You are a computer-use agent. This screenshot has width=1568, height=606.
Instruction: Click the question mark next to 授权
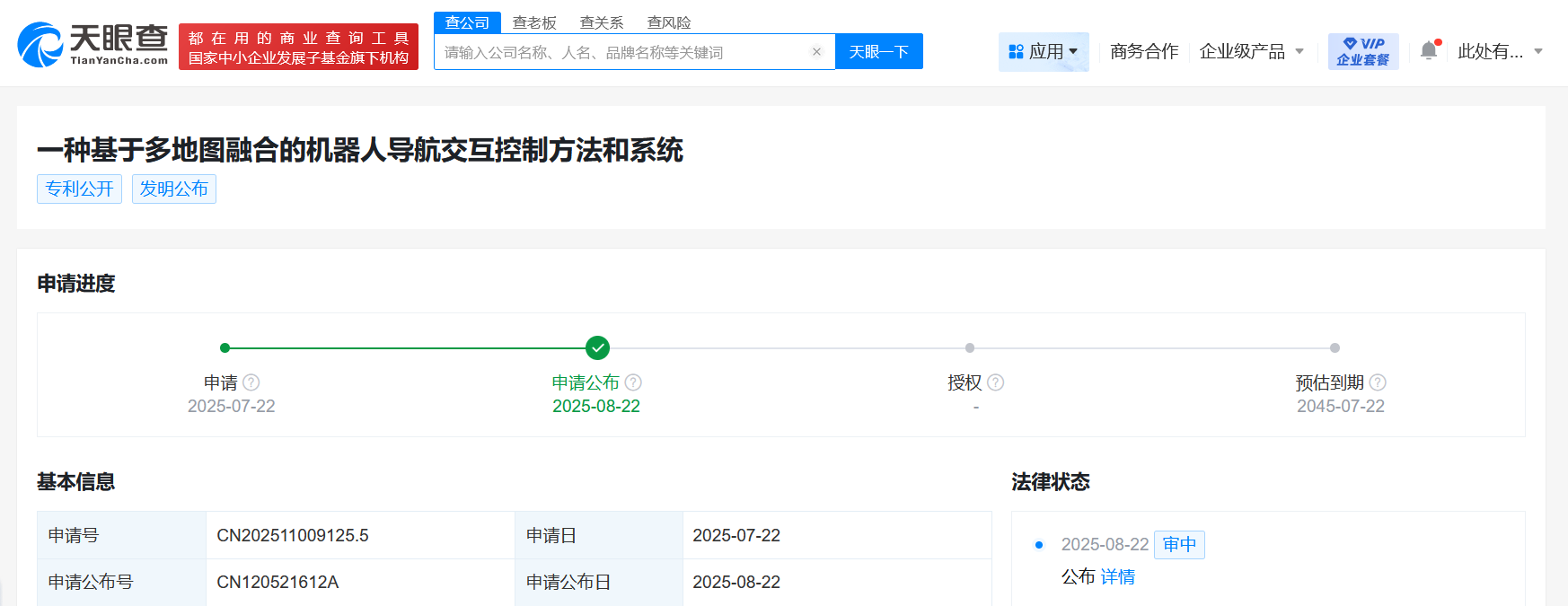point(995,382)
